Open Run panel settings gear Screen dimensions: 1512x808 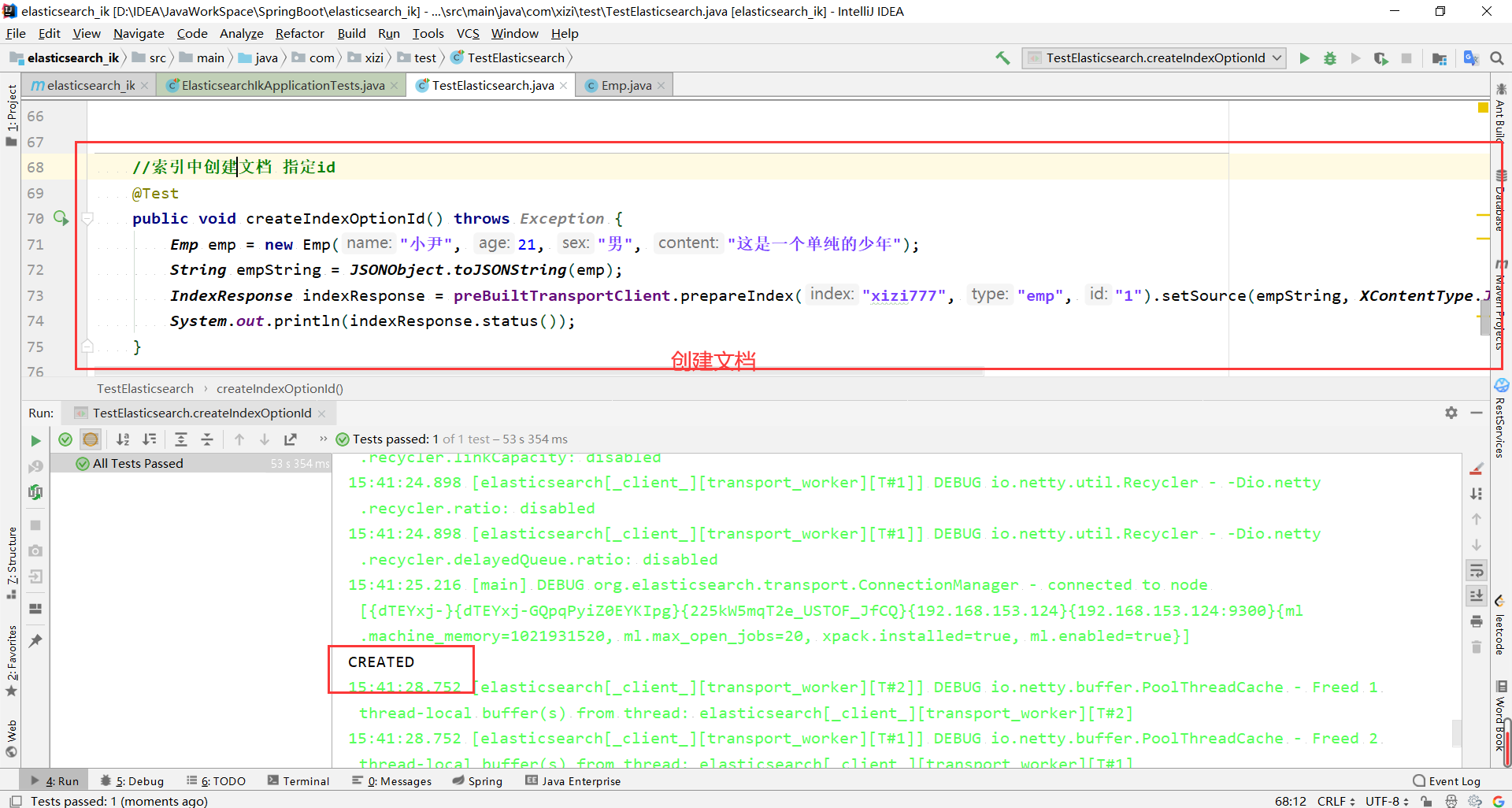tap(1451, 413)
